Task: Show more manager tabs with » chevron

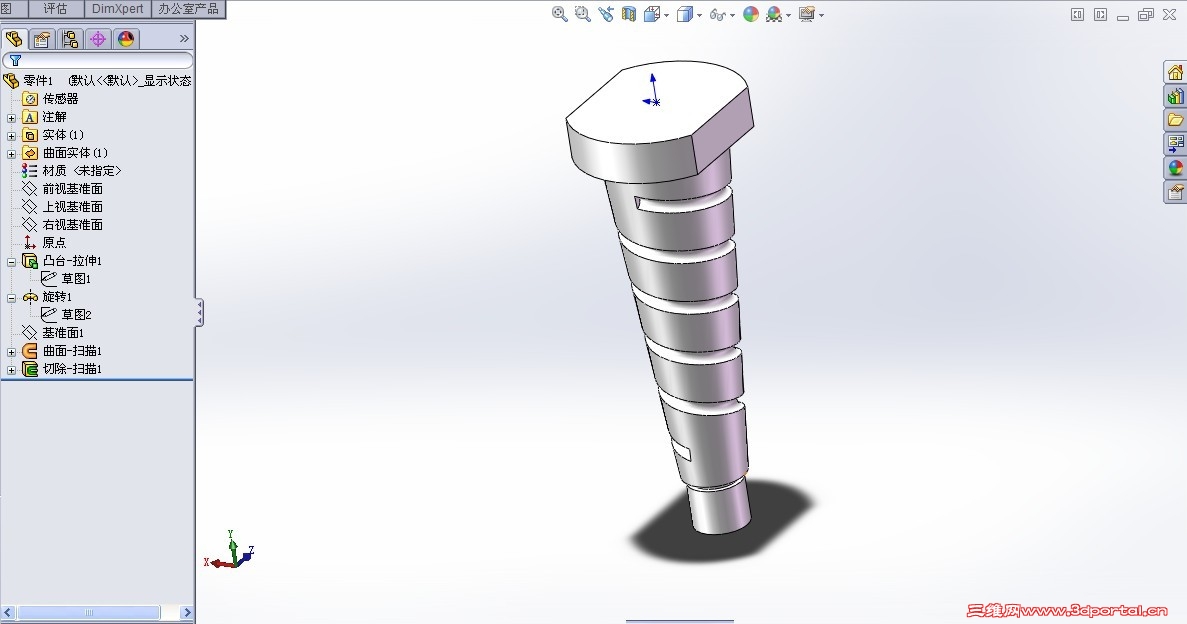Action: [x=184, y=39]
